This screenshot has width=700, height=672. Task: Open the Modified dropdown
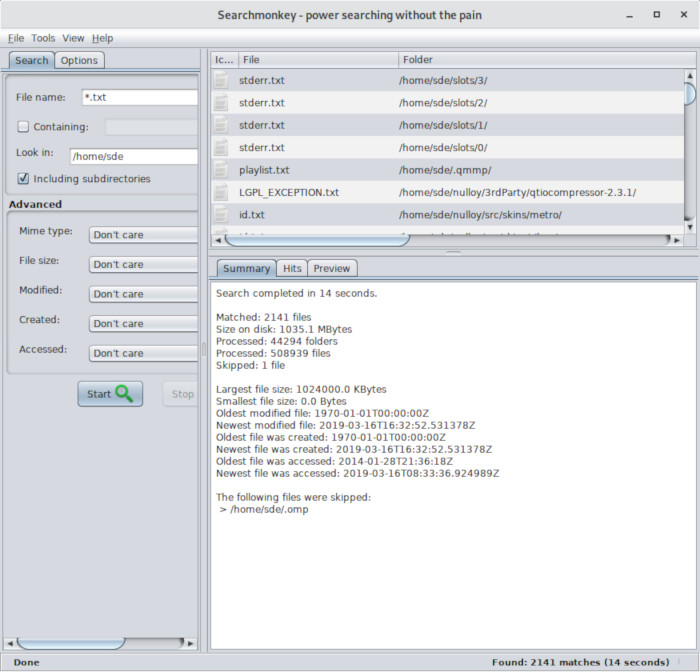143,294
